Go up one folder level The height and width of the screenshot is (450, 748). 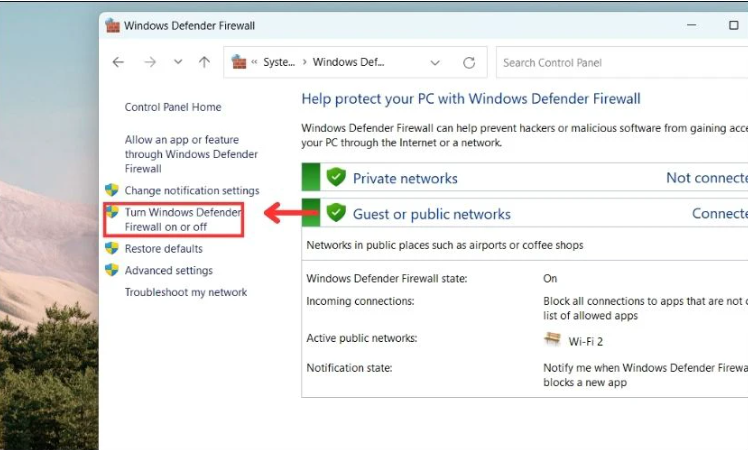(204, 62)
